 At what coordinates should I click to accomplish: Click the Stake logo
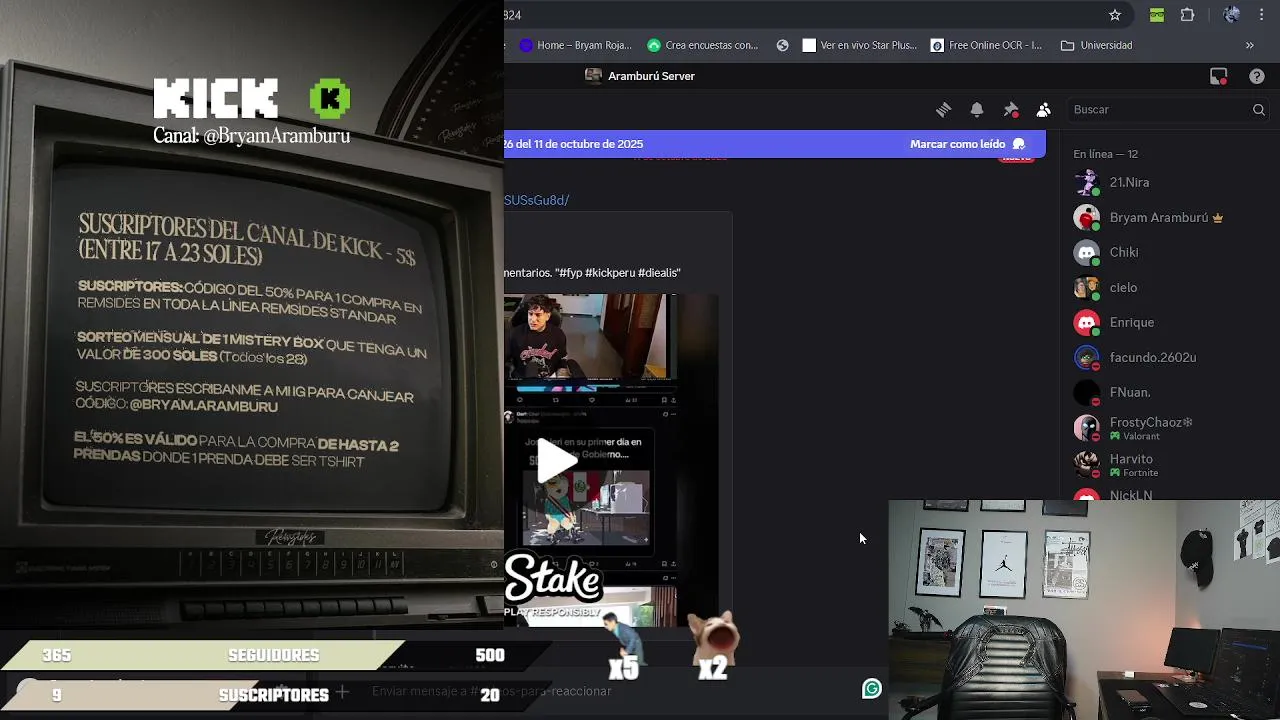click(553, 580)
